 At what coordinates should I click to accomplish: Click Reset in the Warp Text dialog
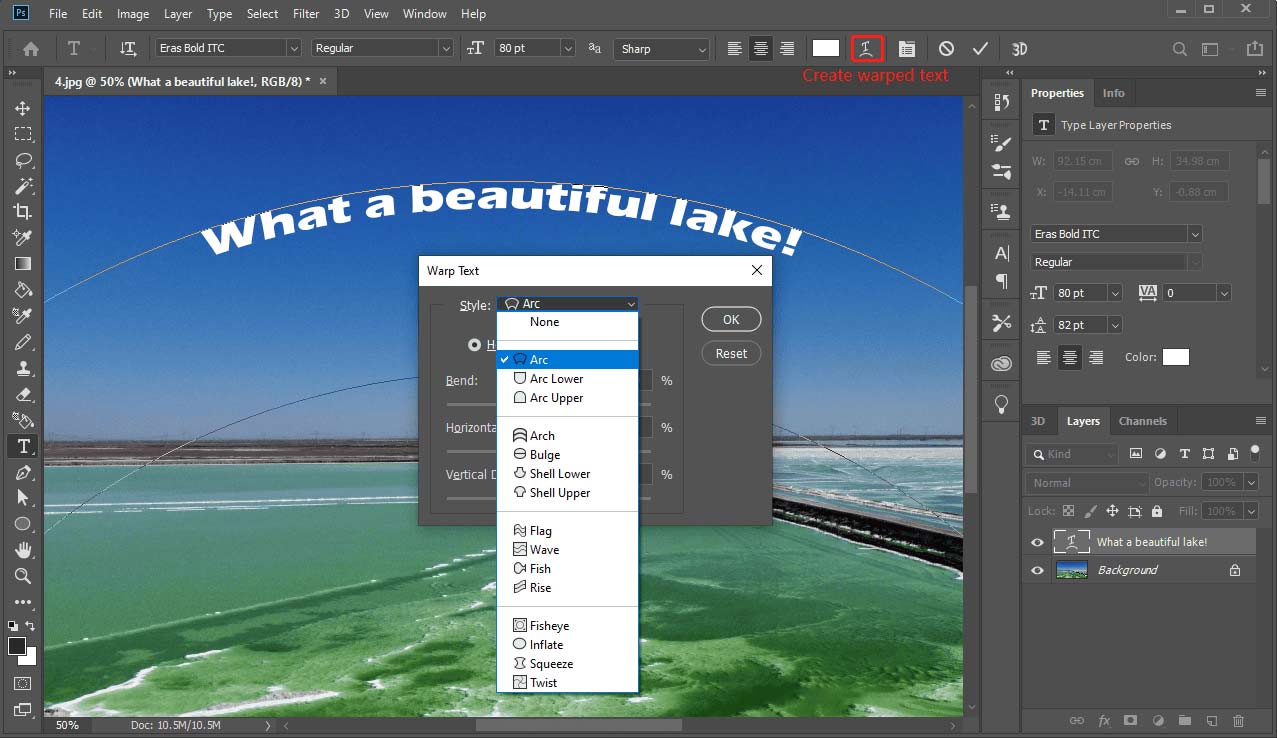coord(730,352)
